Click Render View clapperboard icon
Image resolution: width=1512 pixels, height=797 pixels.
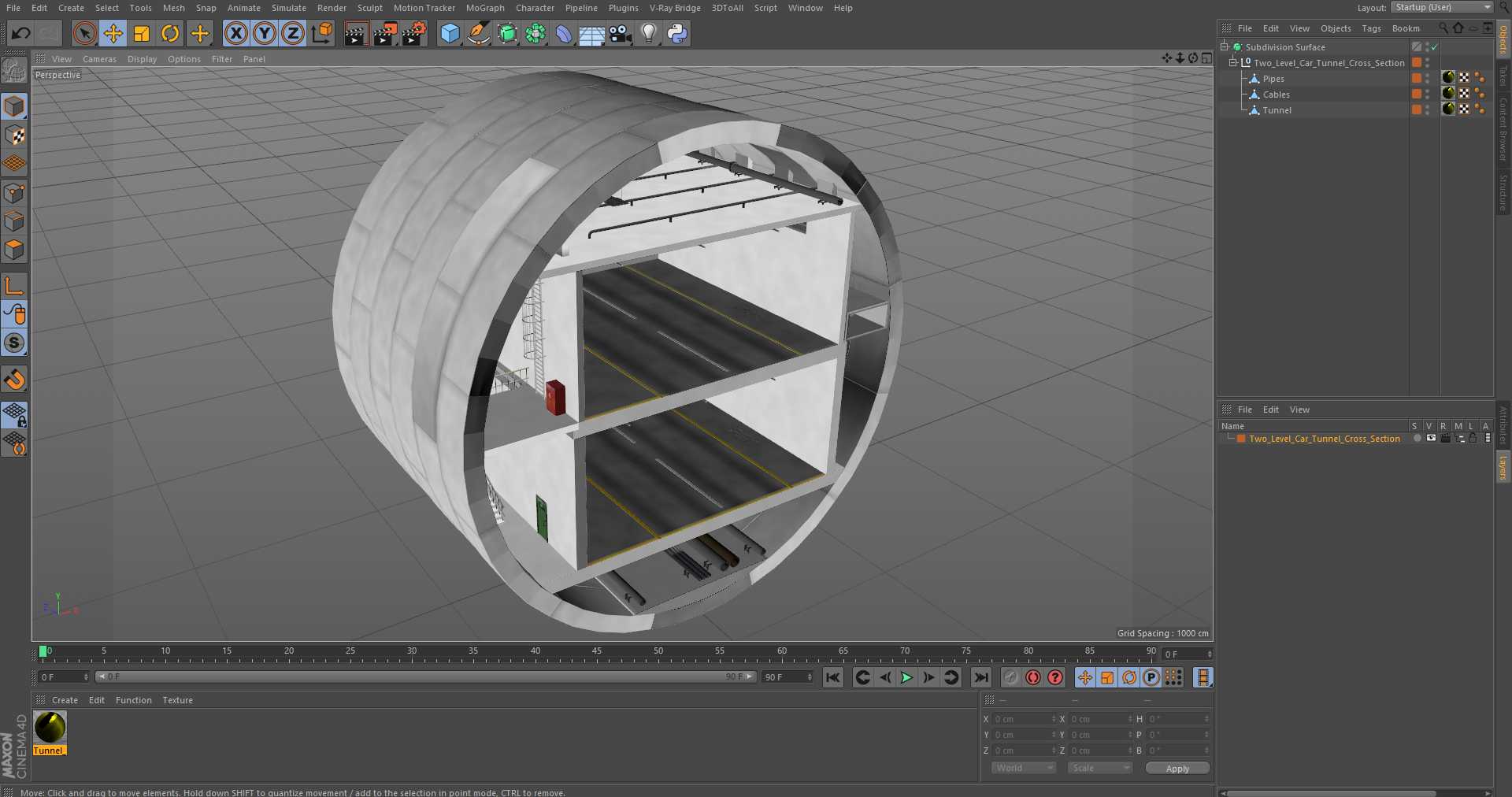click(356, 33)
